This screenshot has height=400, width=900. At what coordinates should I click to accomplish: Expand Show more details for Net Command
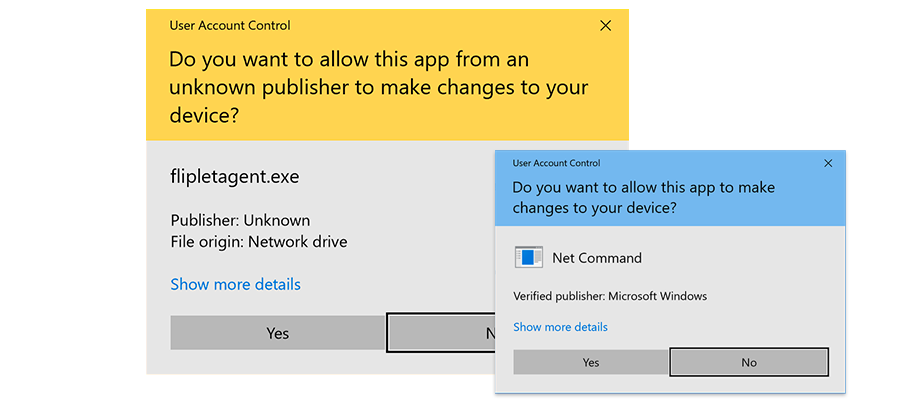(x=560, y=327)
